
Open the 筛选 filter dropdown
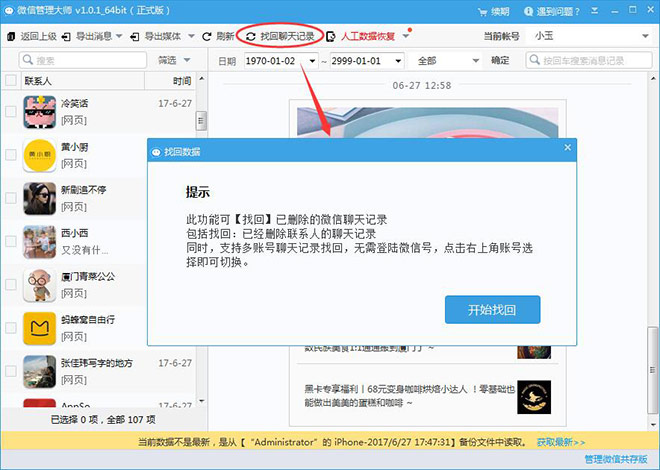click(174, 60)
